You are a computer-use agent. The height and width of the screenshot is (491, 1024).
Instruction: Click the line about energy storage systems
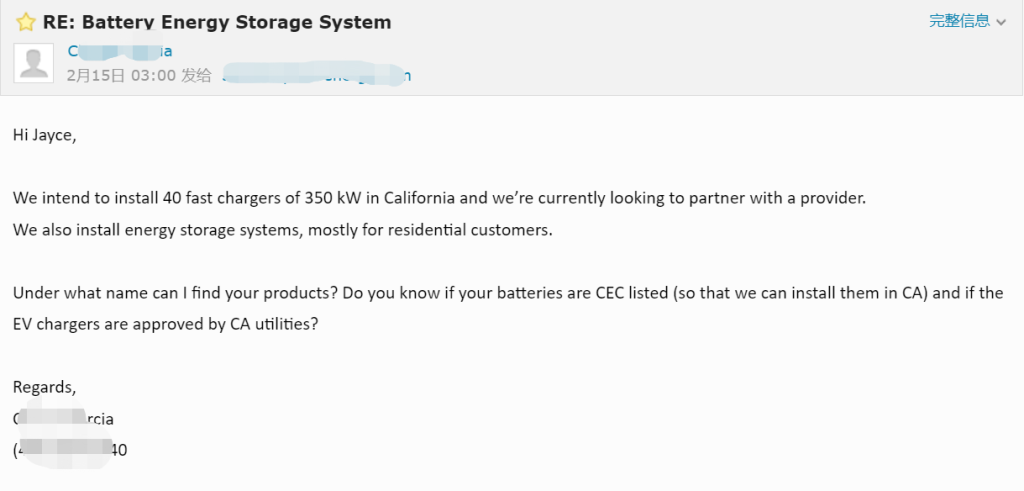tap(282, 230)
